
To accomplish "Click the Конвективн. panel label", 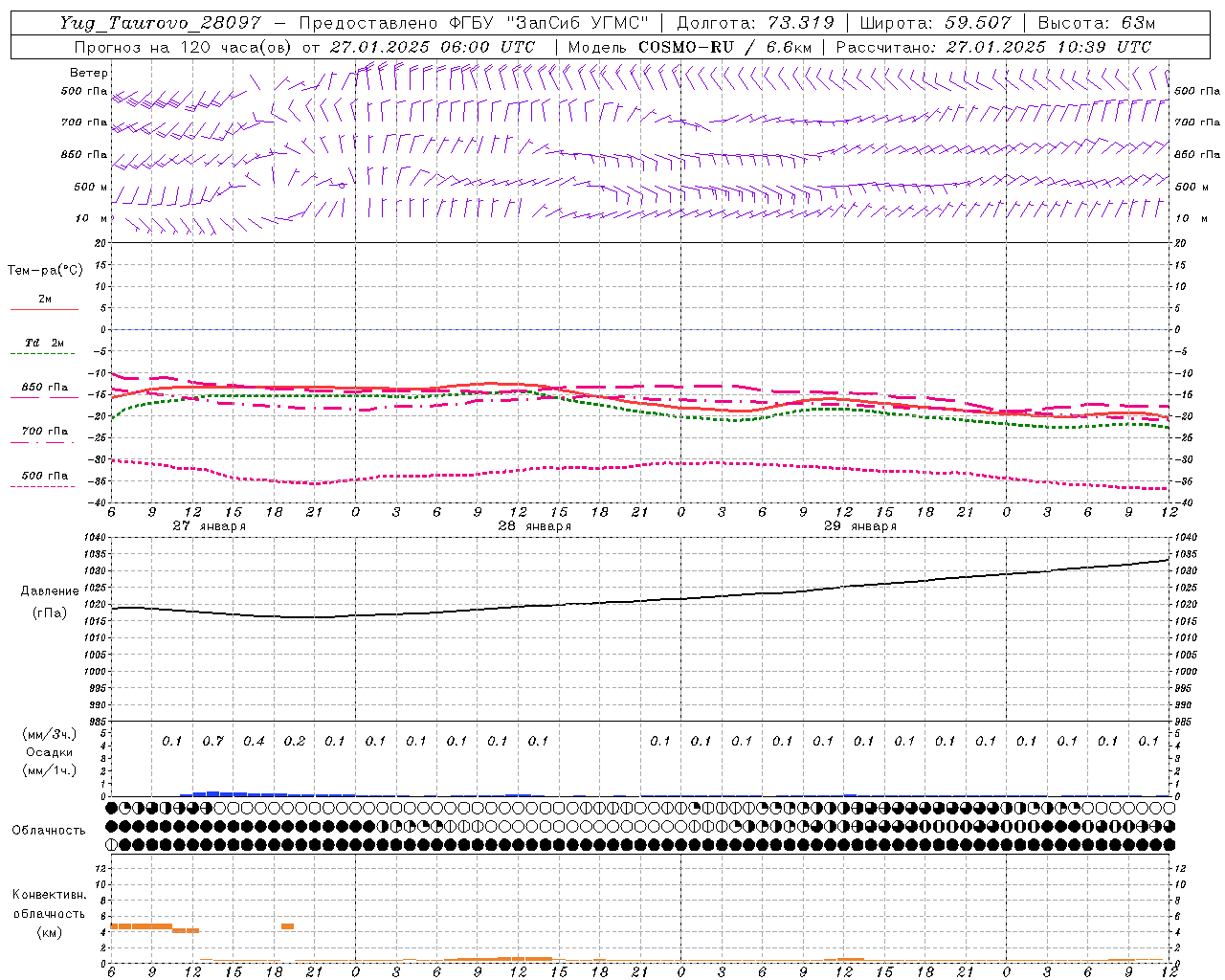I will [x=49, y=895].
